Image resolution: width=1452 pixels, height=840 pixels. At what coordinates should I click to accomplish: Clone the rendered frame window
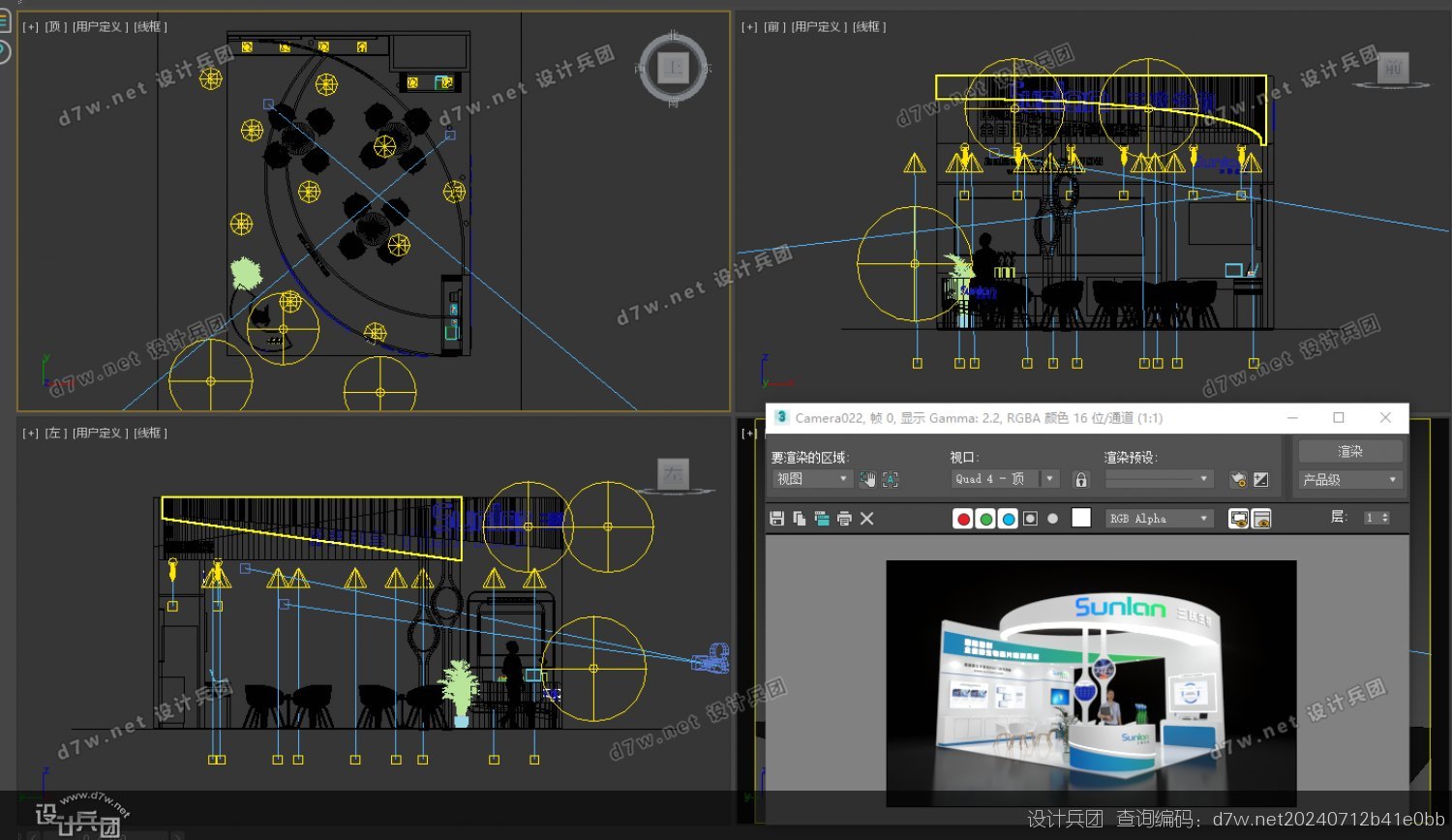(x=822, y=519)
